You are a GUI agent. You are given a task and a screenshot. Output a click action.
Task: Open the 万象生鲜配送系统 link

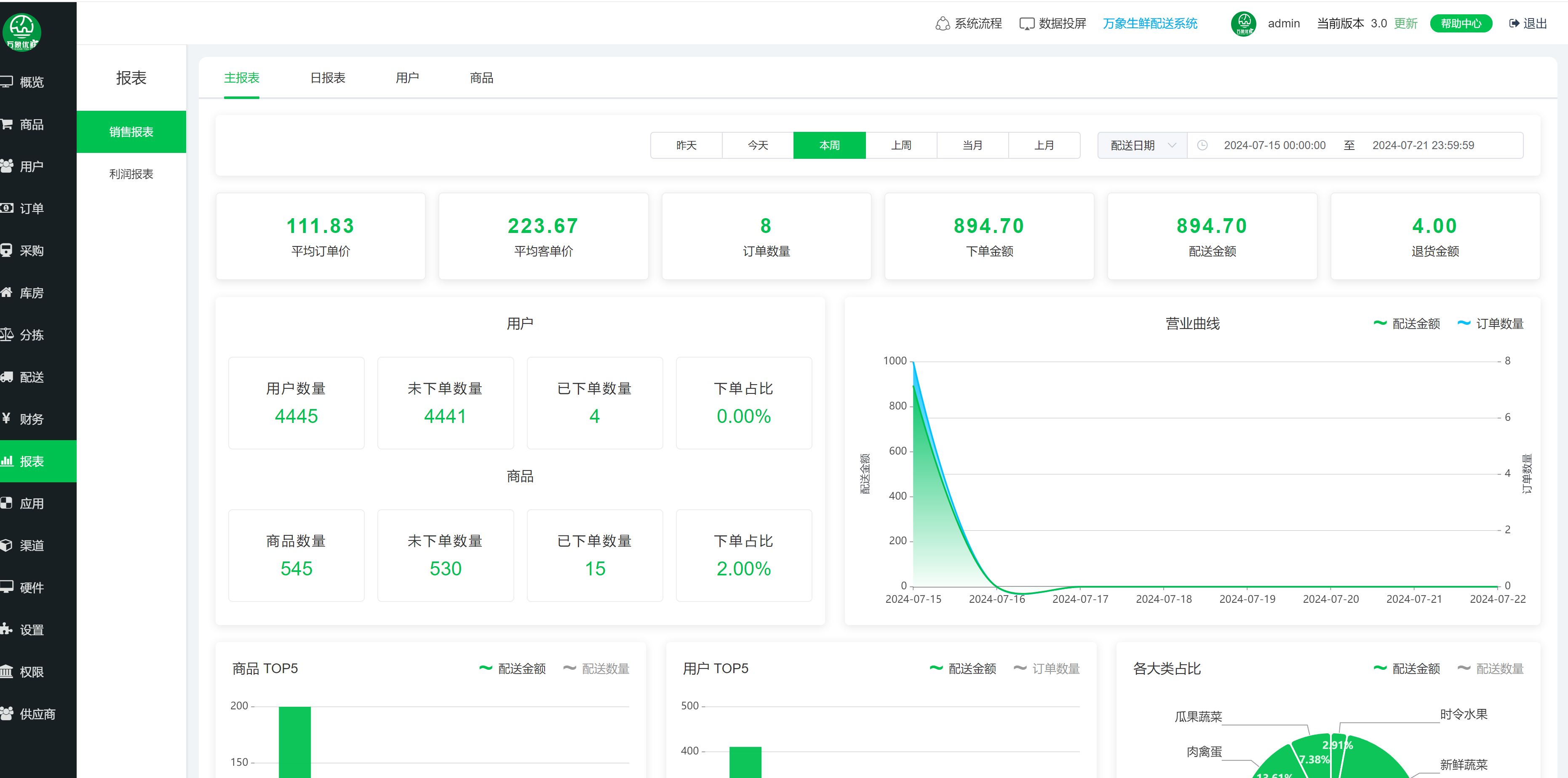1150,24
